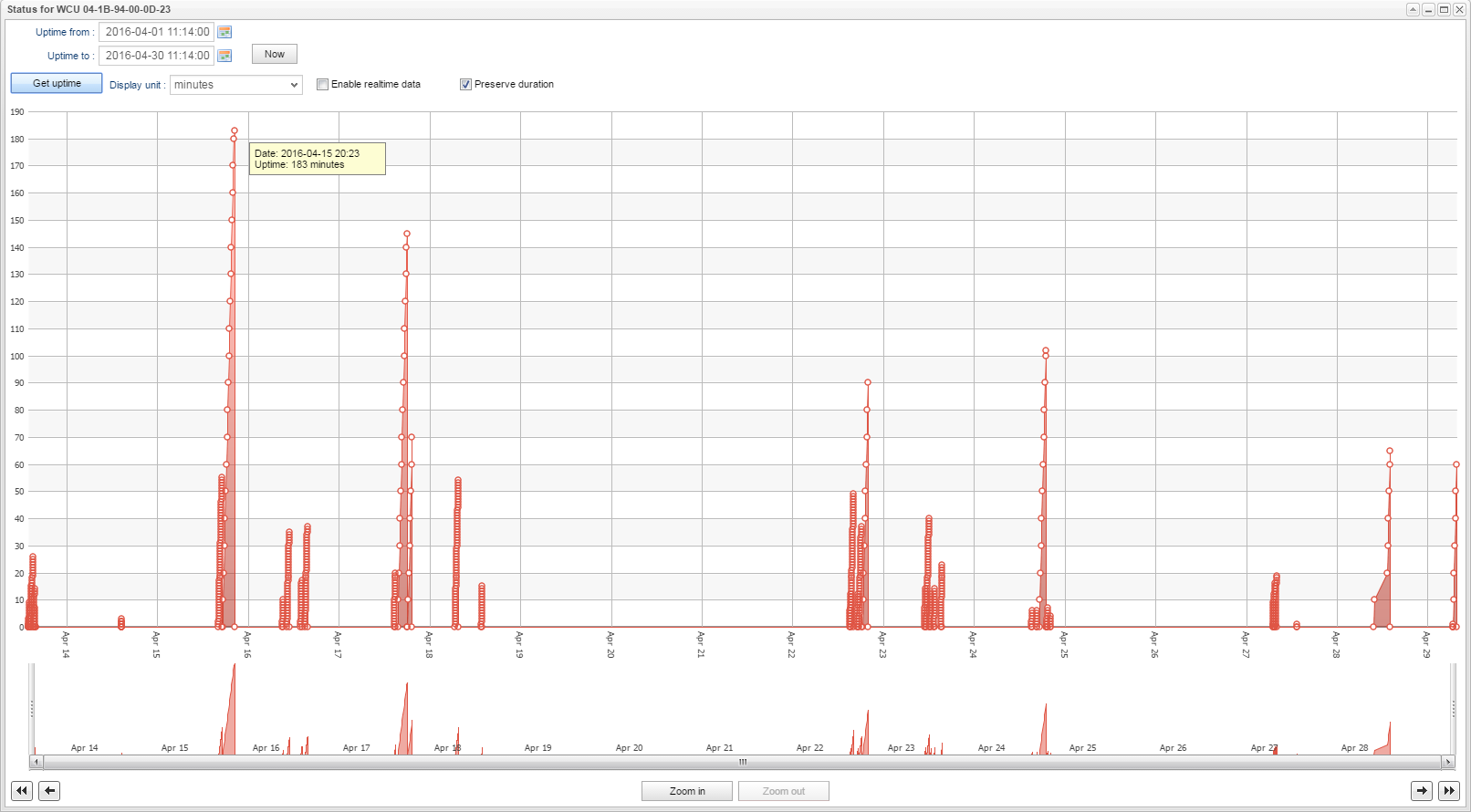Open the Display unit dropdown
The height and width of the screenshot is (812, 1471).
tap(236, 85)
